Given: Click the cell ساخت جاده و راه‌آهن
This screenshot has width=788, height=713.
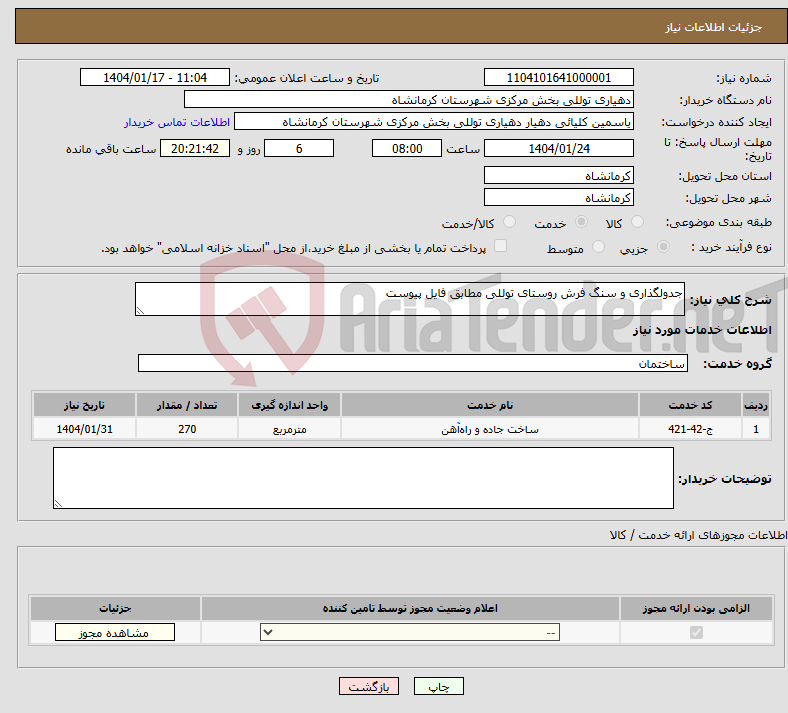Looking at the screenshot, I should tap(490, 429).
